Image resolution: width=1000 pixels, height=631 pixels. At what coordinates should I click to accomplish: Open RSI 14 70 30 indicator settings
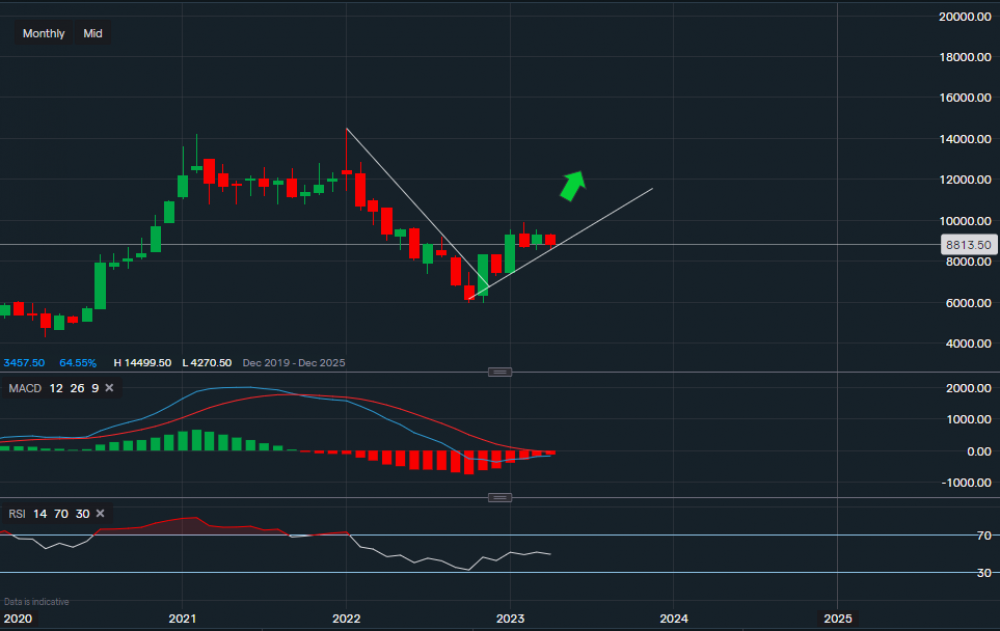(x=50, y=514)
